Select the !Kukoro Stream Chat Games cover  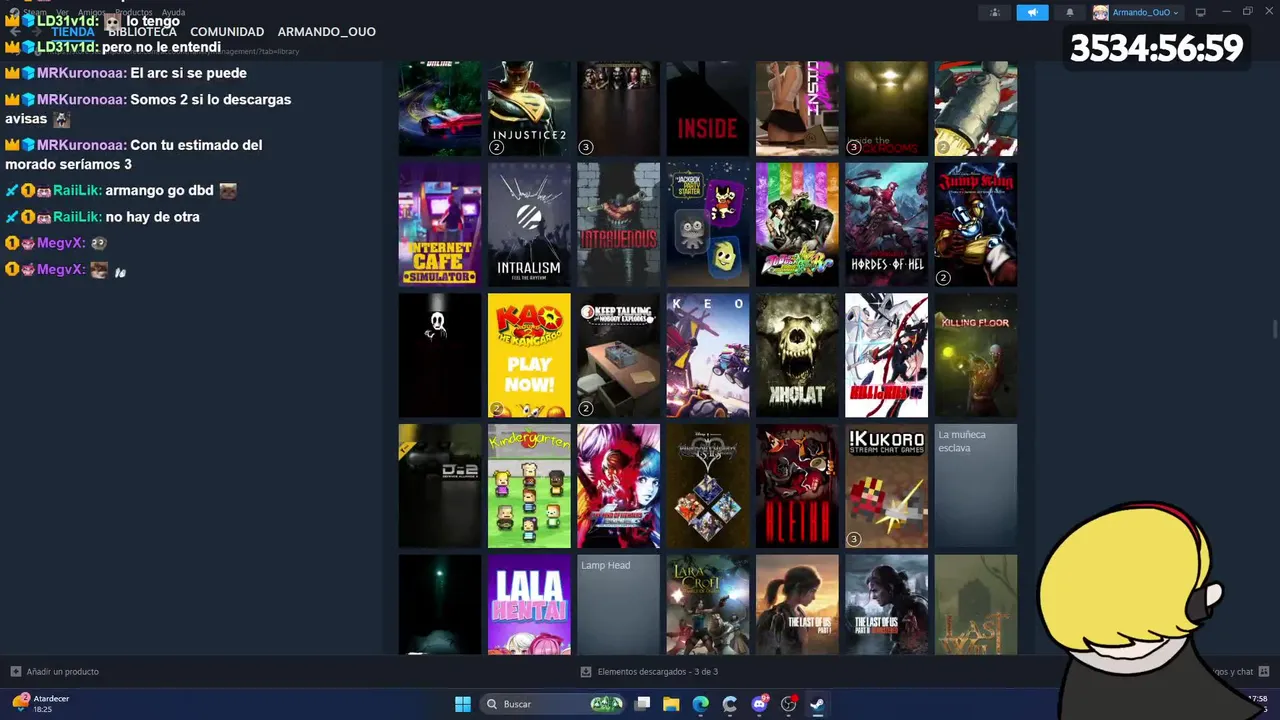[886, 486]
